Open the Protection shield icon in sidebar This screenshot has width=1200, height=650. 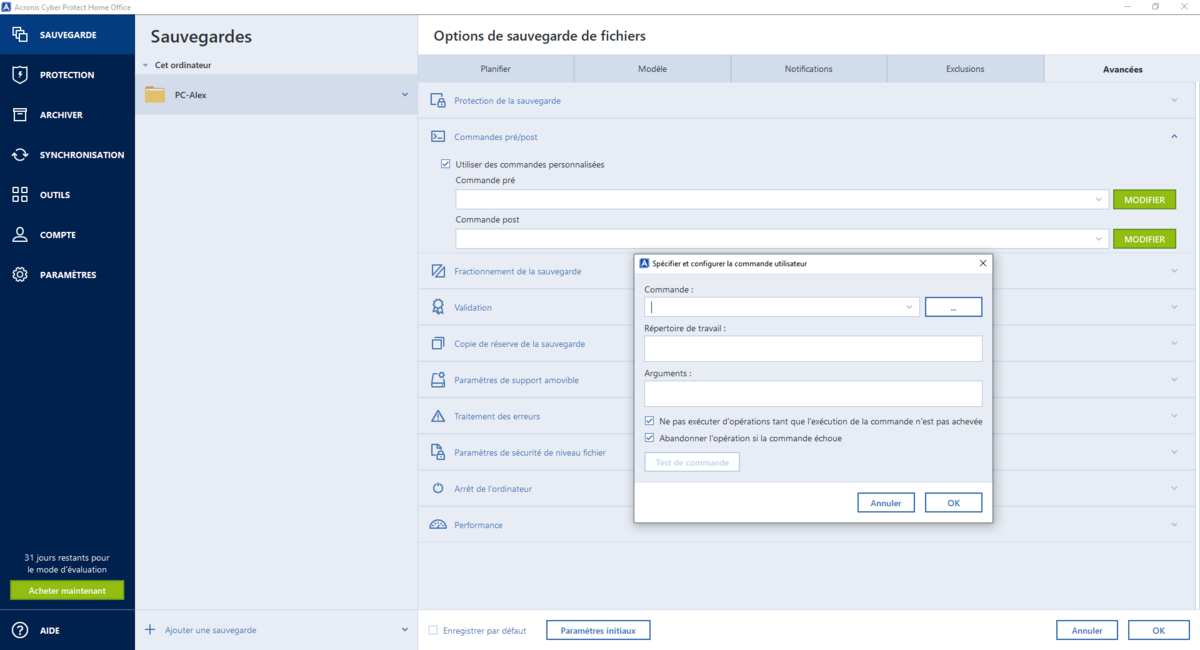[x=20, y=75]
